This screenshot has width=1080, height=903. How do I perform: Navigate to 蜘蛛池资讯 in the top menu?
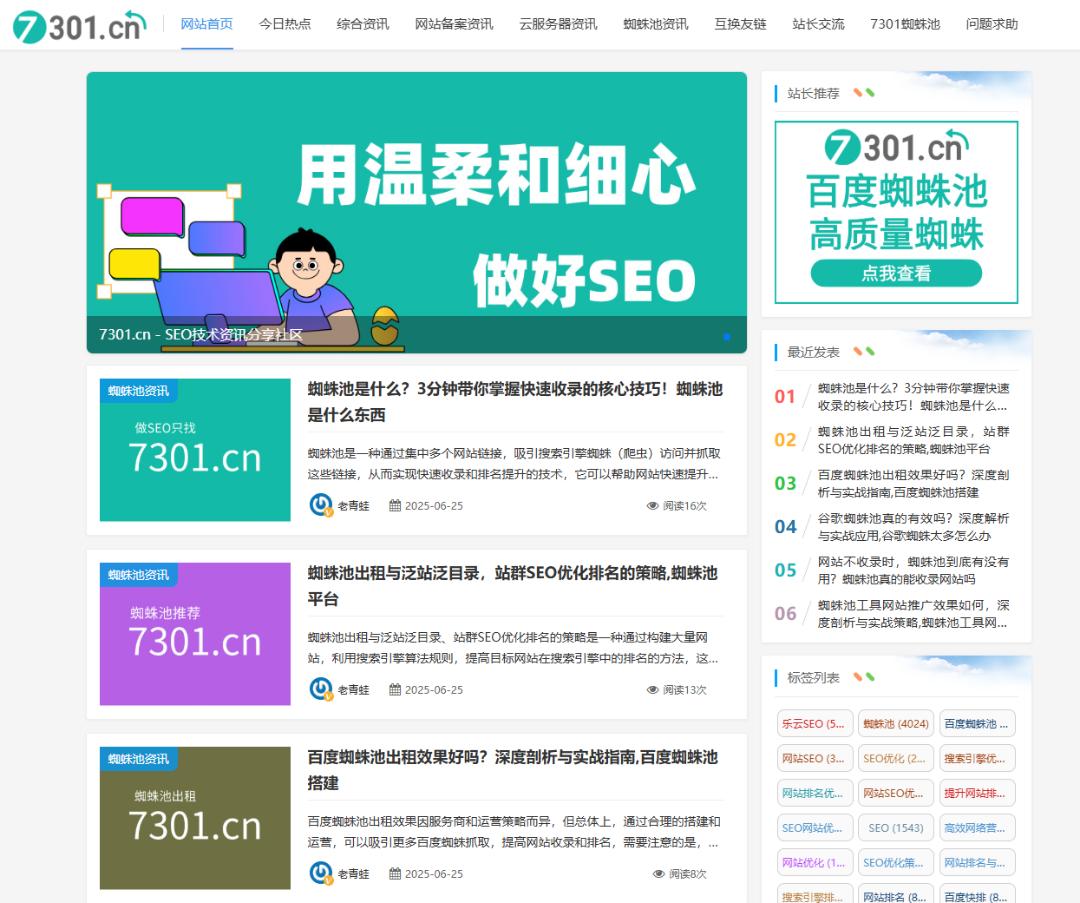[x=656, y=24]
